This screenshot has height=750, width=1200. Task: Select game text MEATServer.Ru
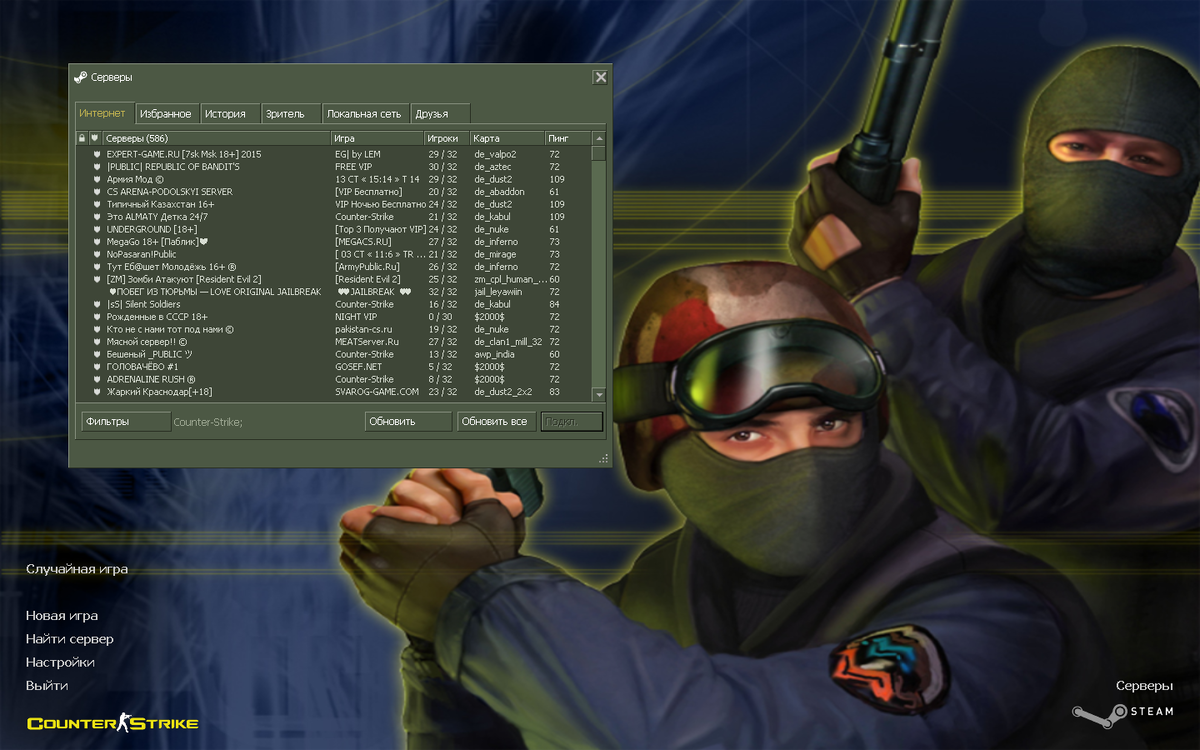click(366, 342)
